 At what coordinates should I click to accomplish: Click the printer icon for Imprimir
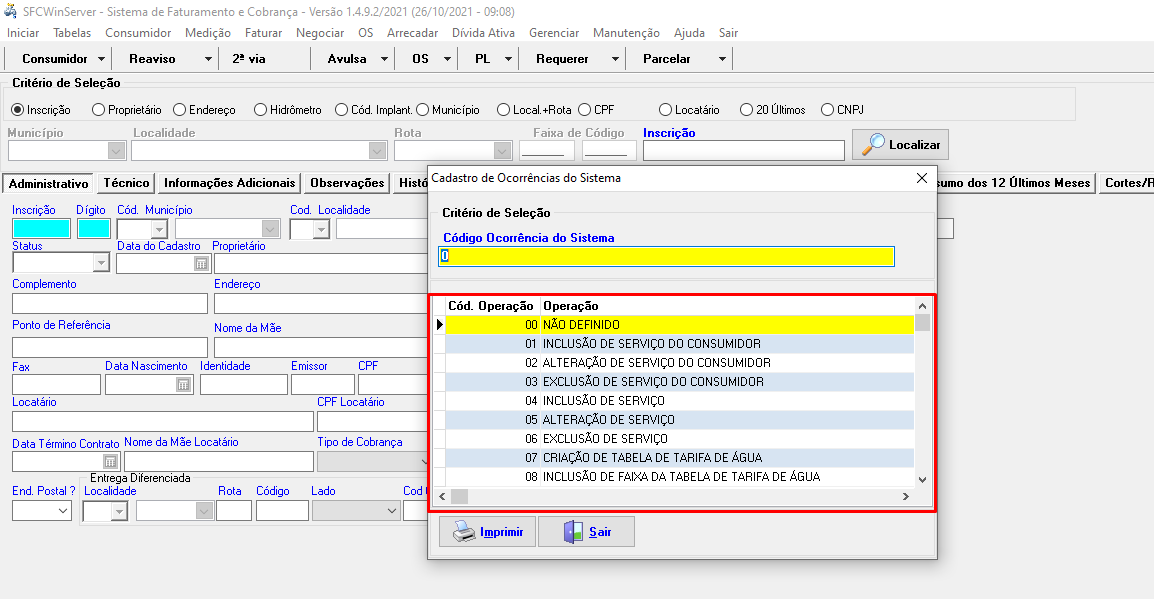coord(464,532)
